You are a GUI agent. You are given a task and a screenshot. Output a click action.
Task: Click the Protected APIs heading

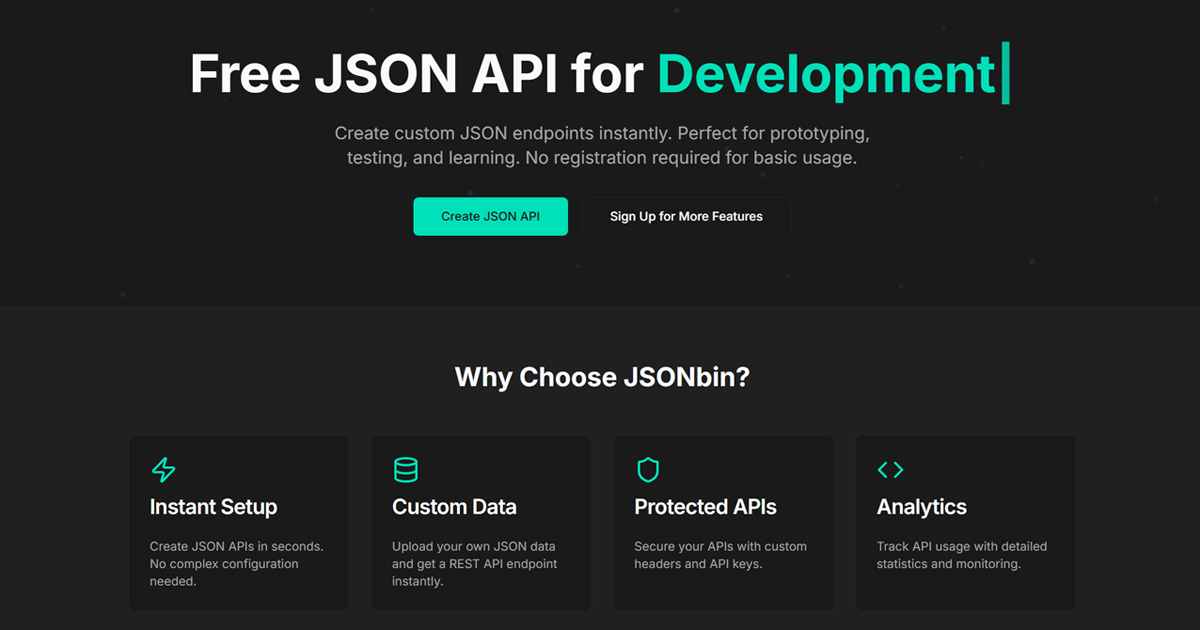tap(705, 507)
